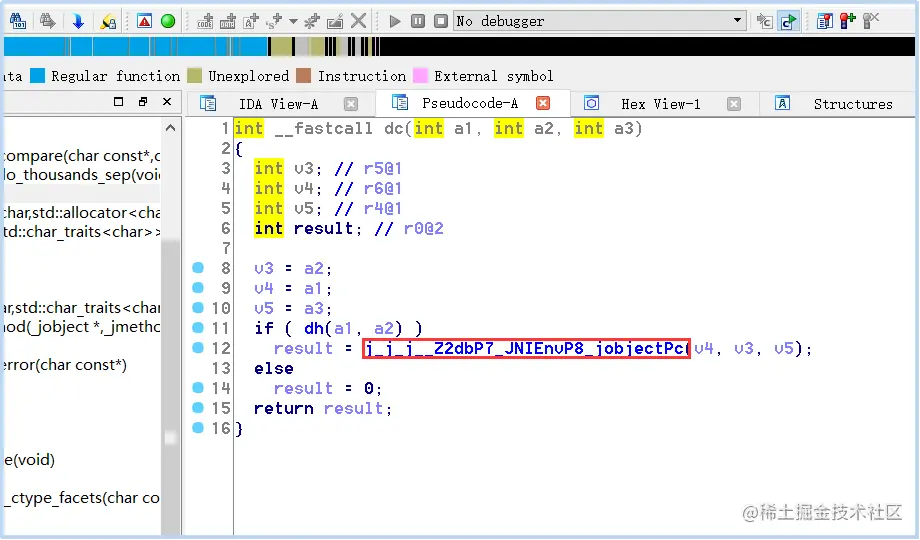Viewport: 920px width, 540px height.
Task: Open the Structures tab
Action: (x=853, y=104)
